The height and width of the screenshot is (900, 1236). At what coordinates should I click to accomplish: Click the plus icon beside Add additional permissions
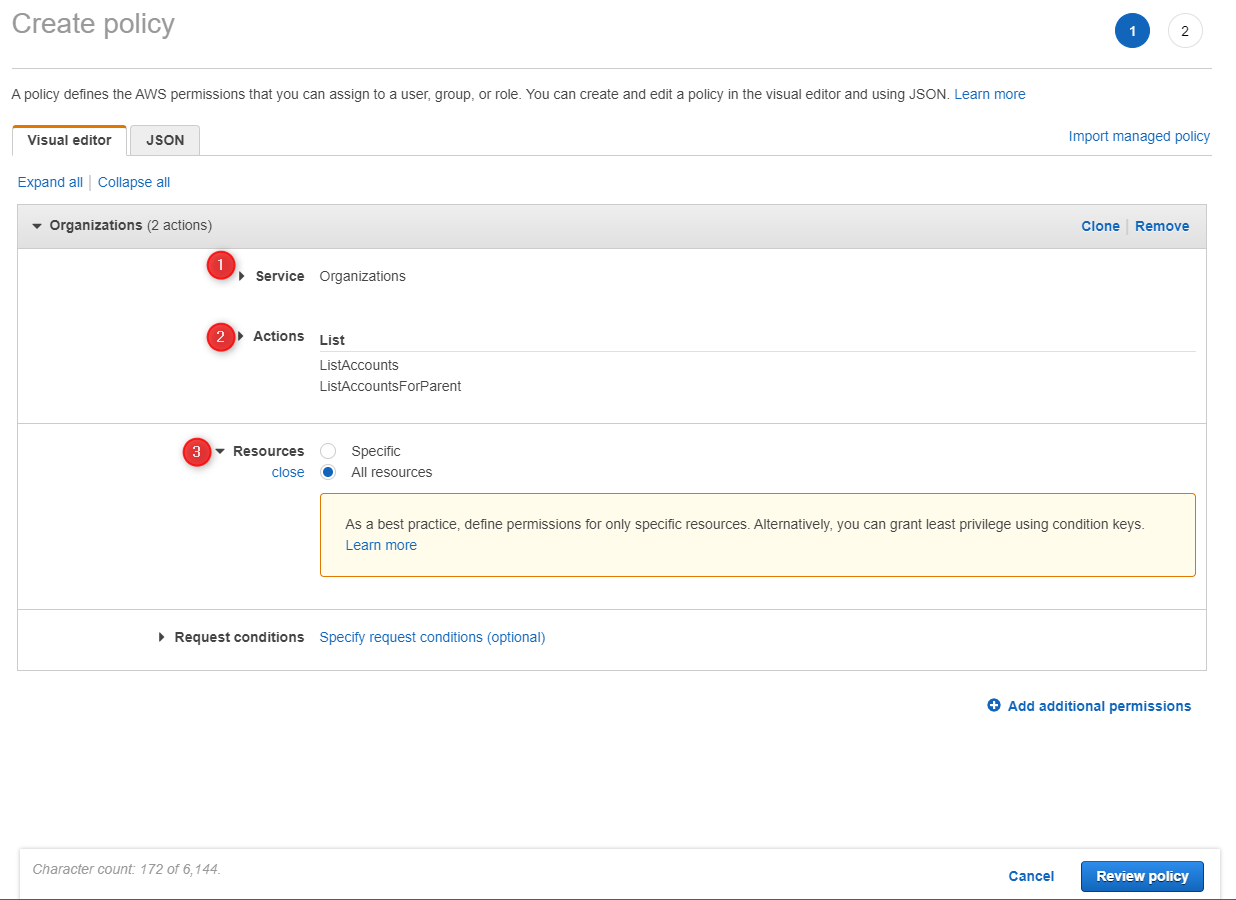pyautogui.click(x=994, y=705)
